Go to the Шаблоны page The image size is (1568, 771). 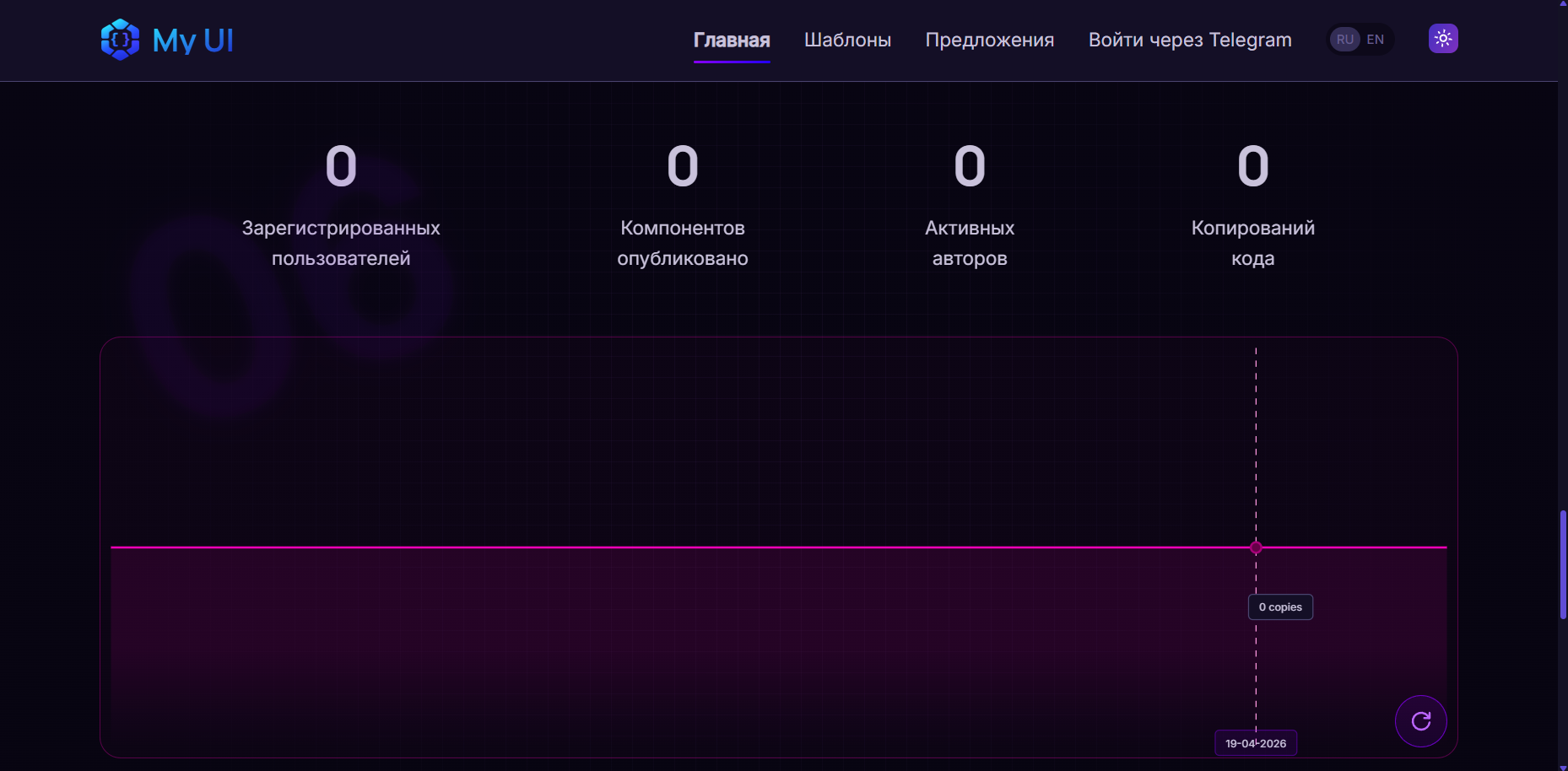click(x=847, y=40)
